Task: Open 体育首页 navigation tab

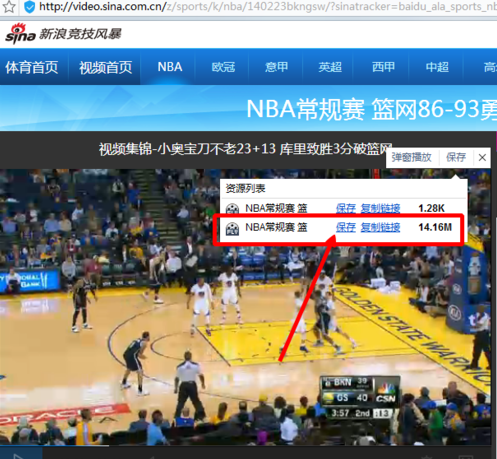Action: coord(32,67)
